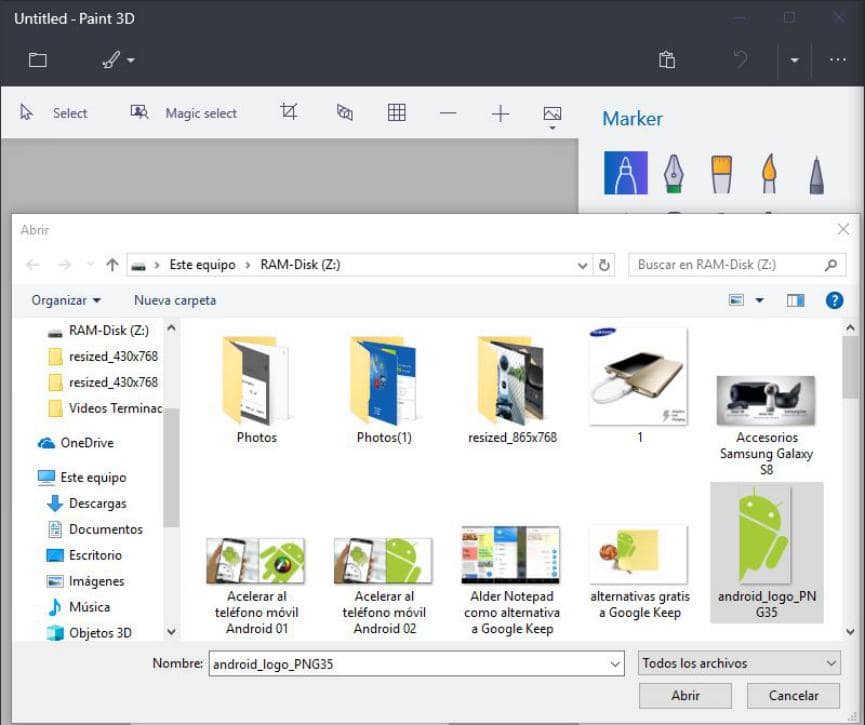Select the Magic select tool

click(185, 112)
